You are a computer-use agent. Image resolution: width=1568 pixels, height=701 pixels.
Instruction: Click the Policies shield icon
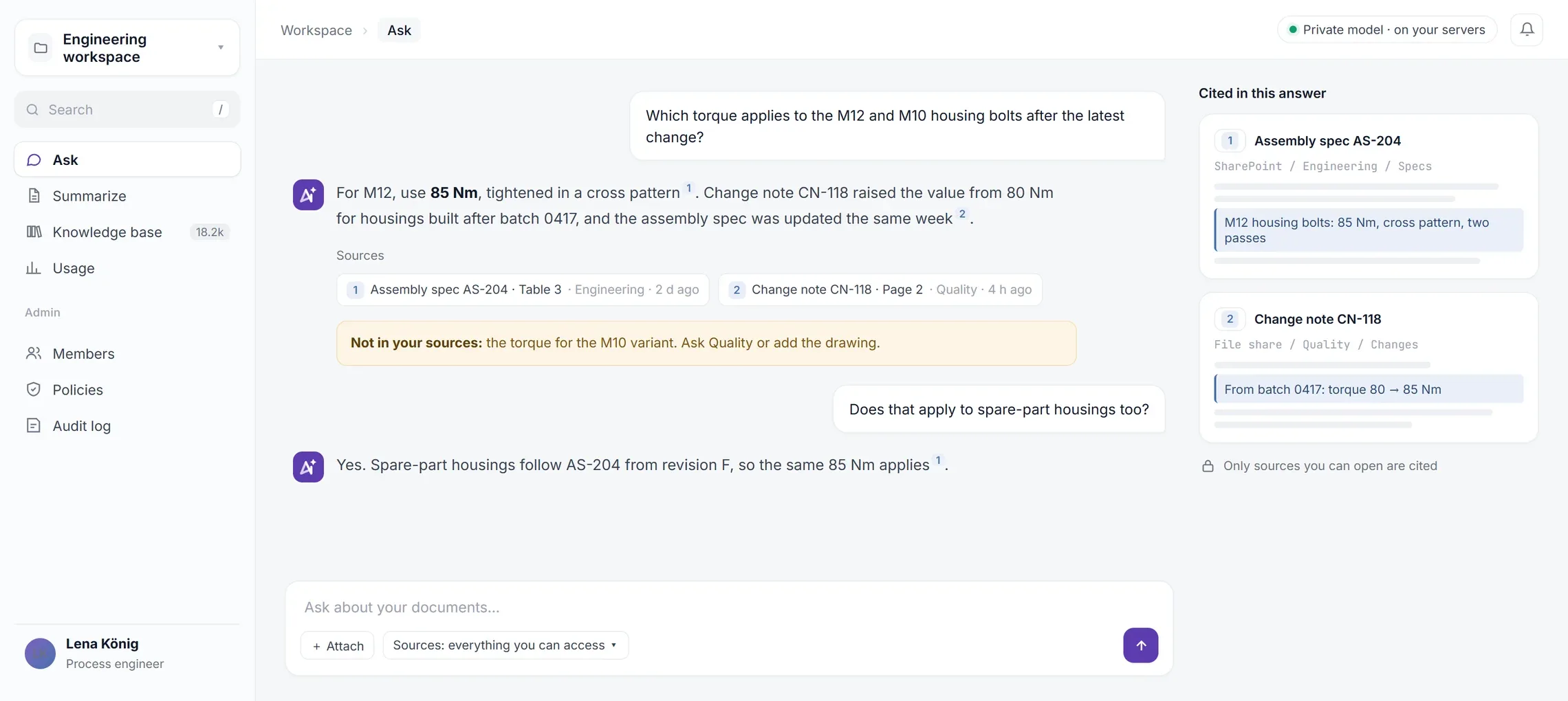coord(34,390)
